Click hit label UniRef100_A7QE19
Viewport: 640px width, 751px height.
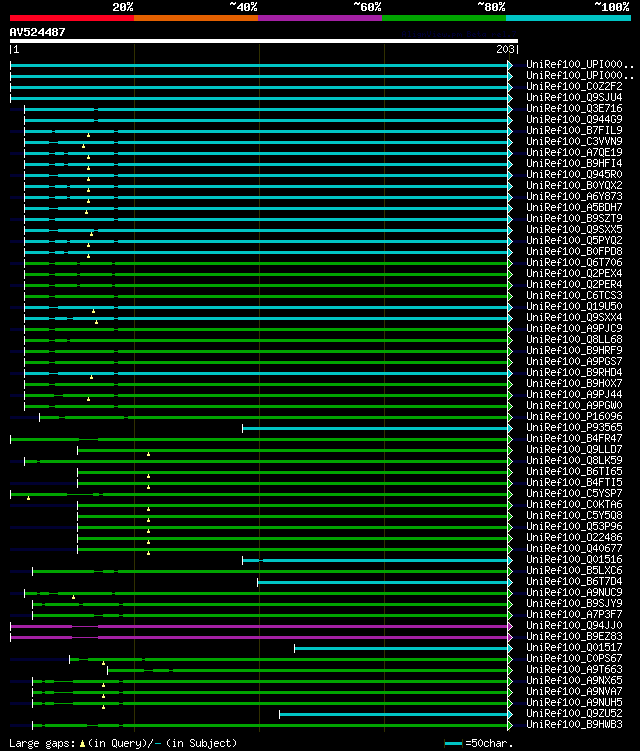tap(574, 152)
